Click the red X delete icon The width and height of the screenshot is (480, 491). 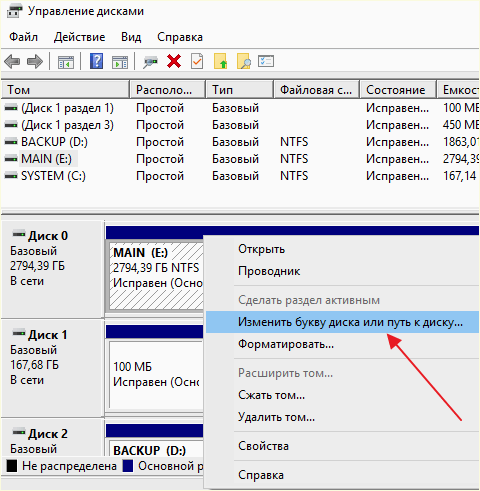pyautogui.click(x=174, y=61)
